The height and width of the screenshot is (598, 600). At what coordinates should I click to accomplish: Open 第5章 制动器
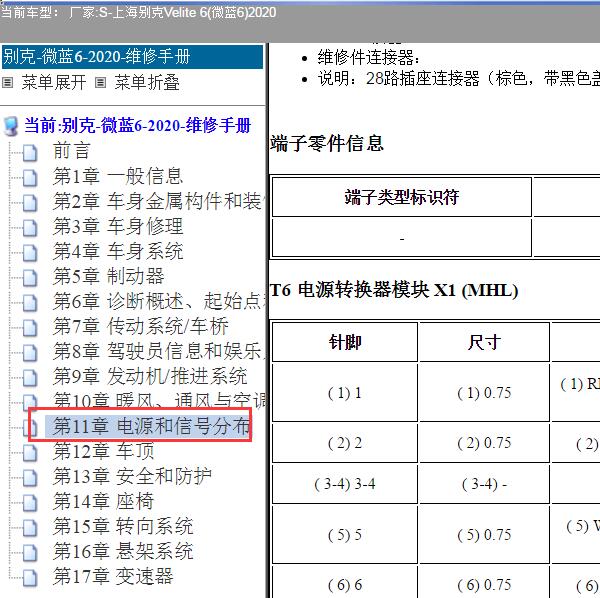pyautogui.click(x=109, y=276)
